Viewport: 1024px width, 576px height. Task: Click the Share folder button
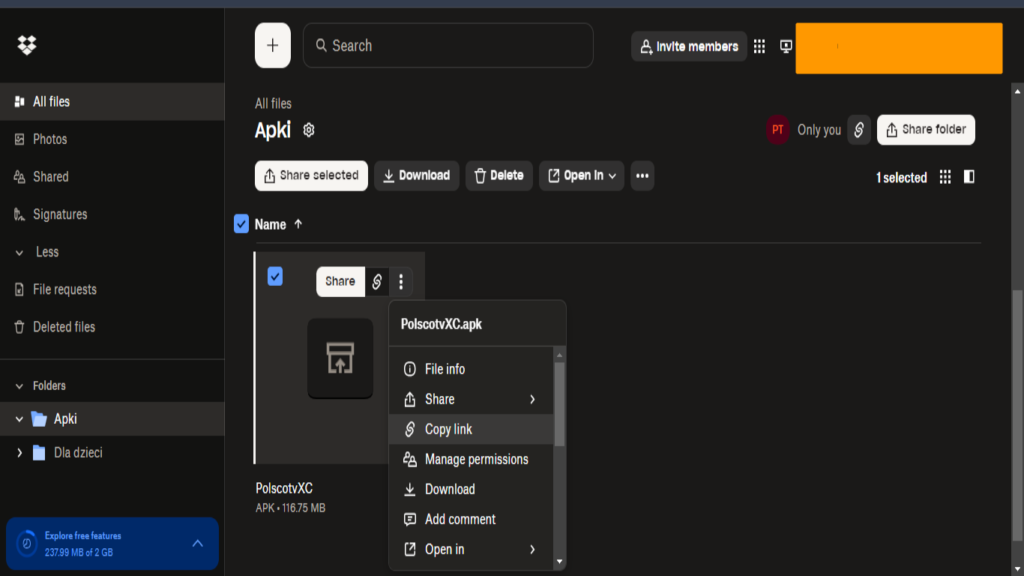pyautogui.click(x=926, y=129)
